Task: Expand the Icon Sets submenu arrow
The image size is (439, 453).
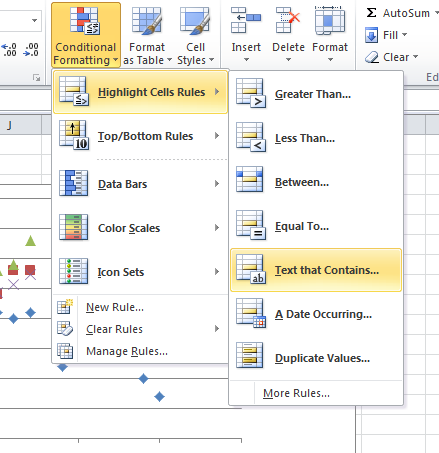Action: pos(217,272)
